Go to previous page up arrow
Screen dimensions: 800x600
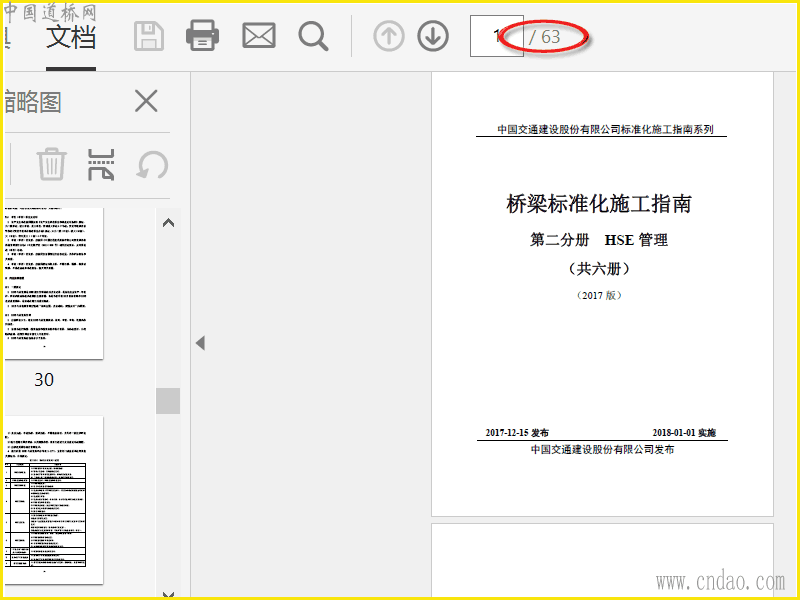(x=389, y=36)
